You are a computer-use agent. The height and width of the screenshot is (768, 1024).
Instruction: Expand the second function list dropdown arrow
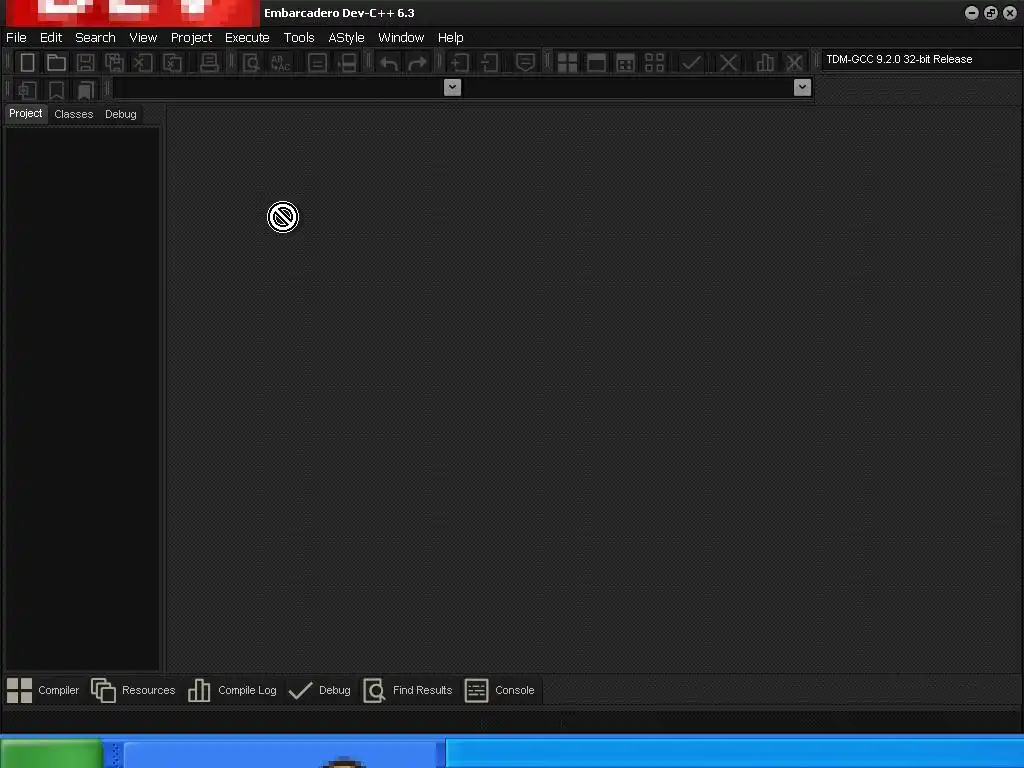[802, 87]
